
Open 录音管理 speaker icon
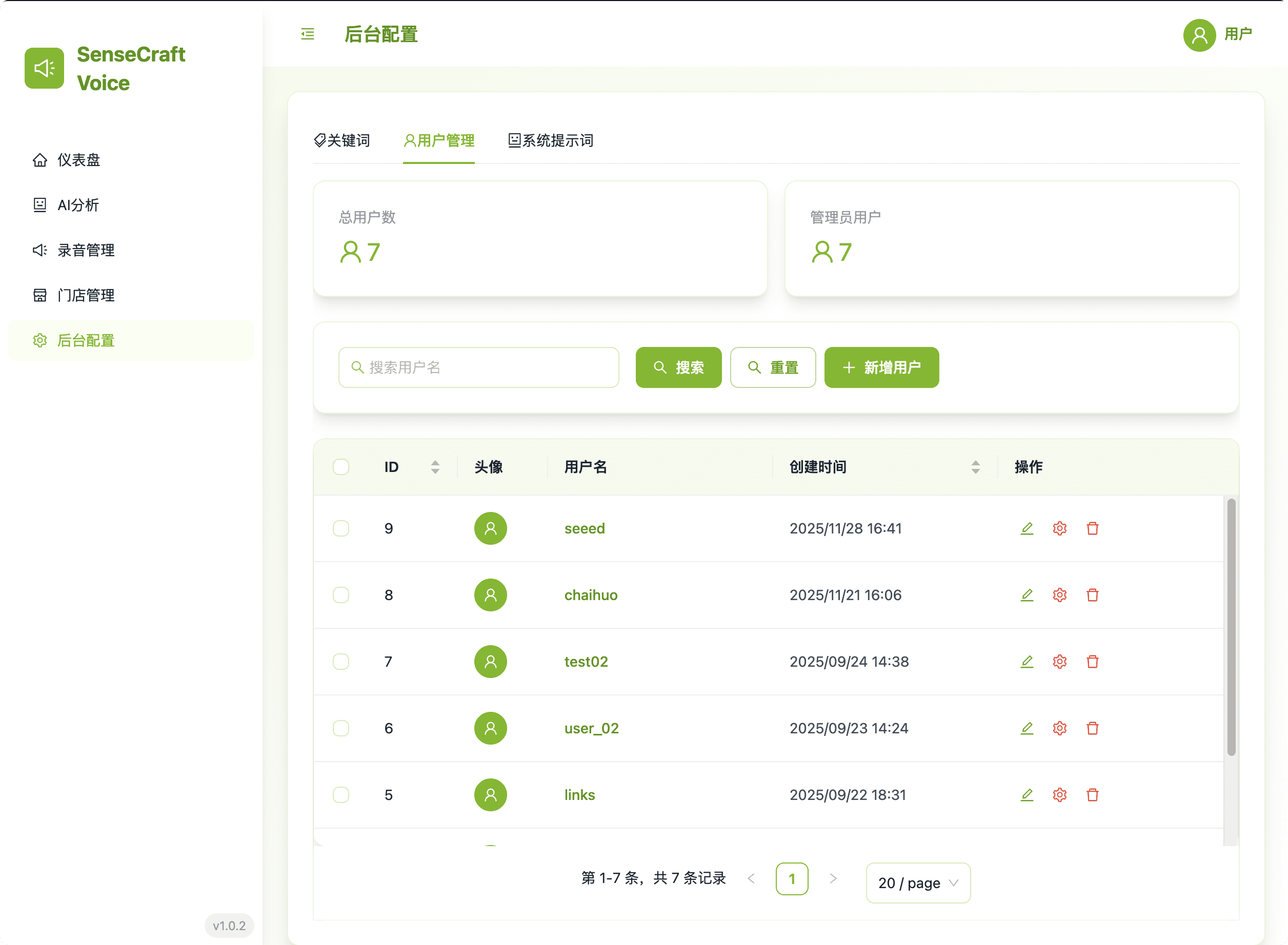39,250
